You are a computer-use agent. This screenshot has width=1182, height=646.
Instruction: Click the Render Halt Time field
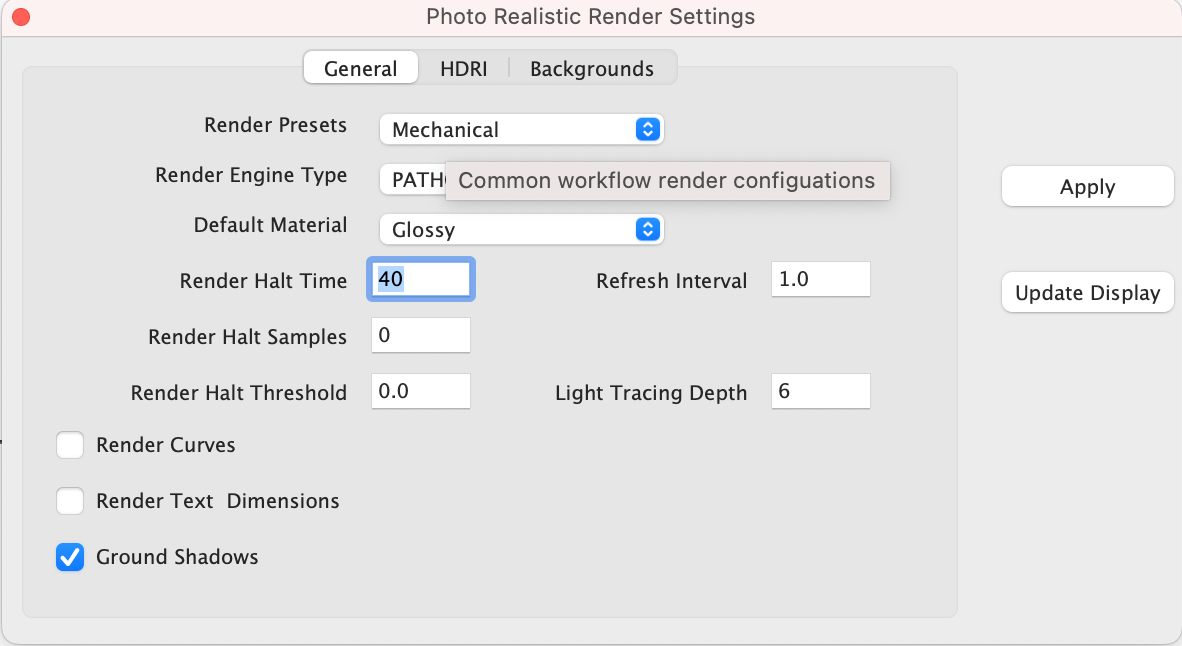(x=420, y=279)
